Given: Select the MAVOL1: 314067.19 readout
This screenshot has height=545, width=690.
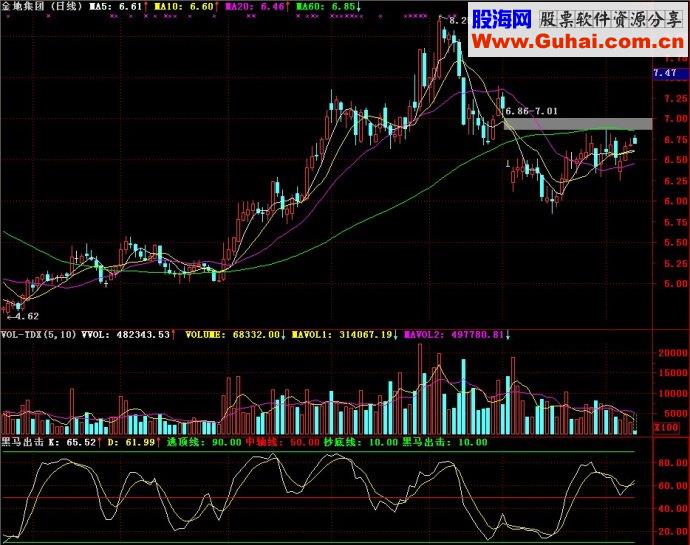Looking at the screenshot, I should tap(345, 335).
